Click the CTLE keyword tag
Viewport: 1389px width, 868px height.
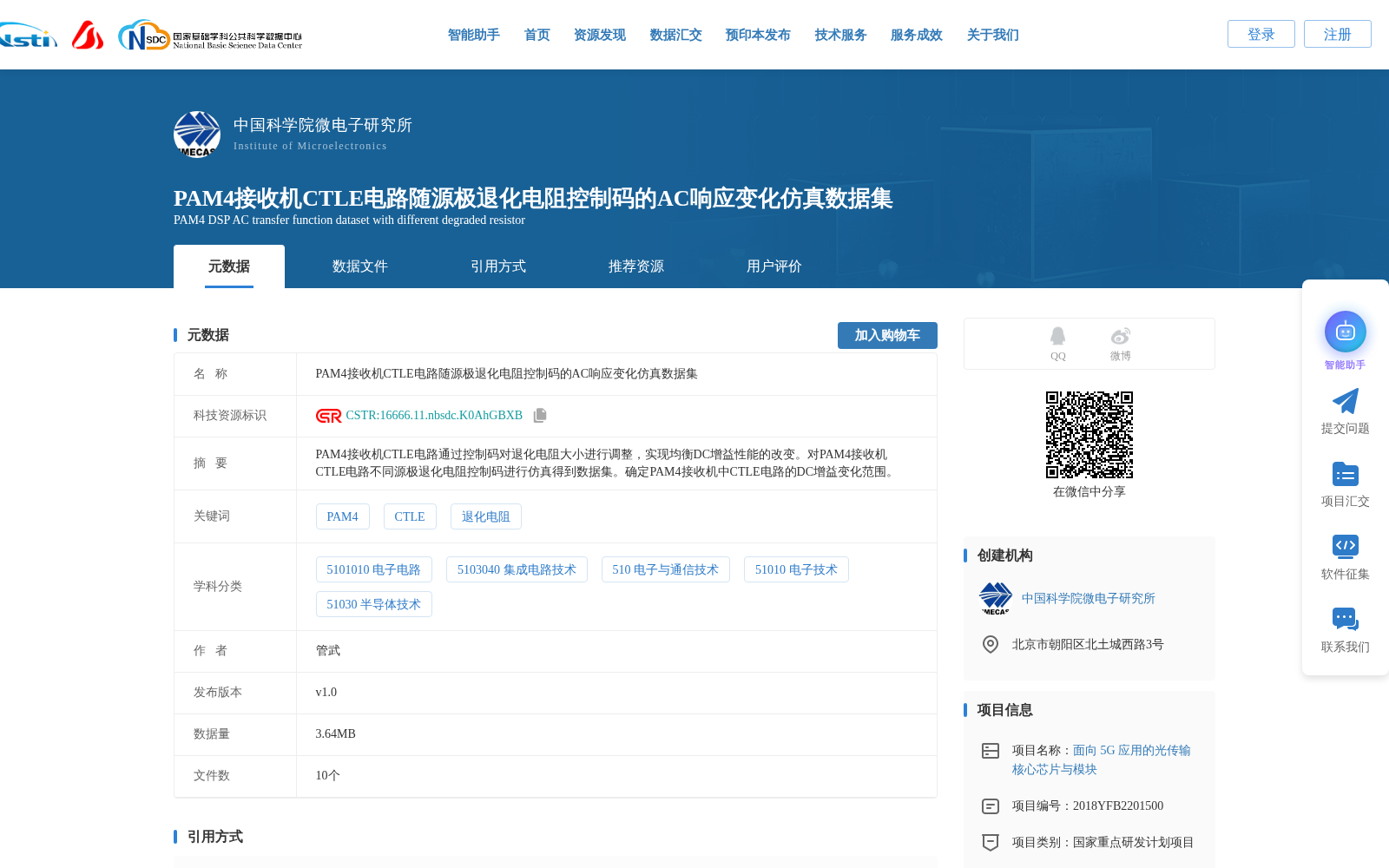410,516
